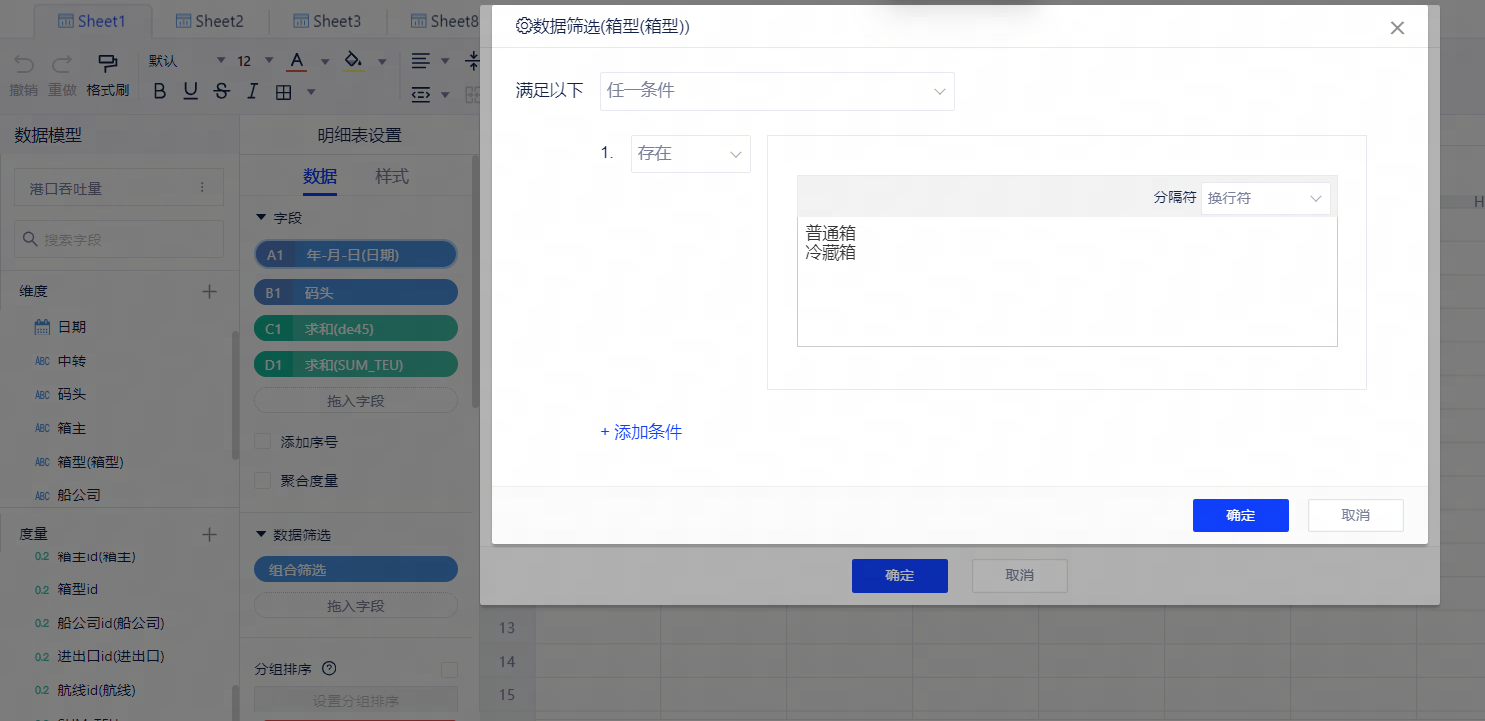This screenshot has height=721, width=1485.
Task: Switch to the 样式 tab
Action: pyautogui.click(x=392, y=176)
